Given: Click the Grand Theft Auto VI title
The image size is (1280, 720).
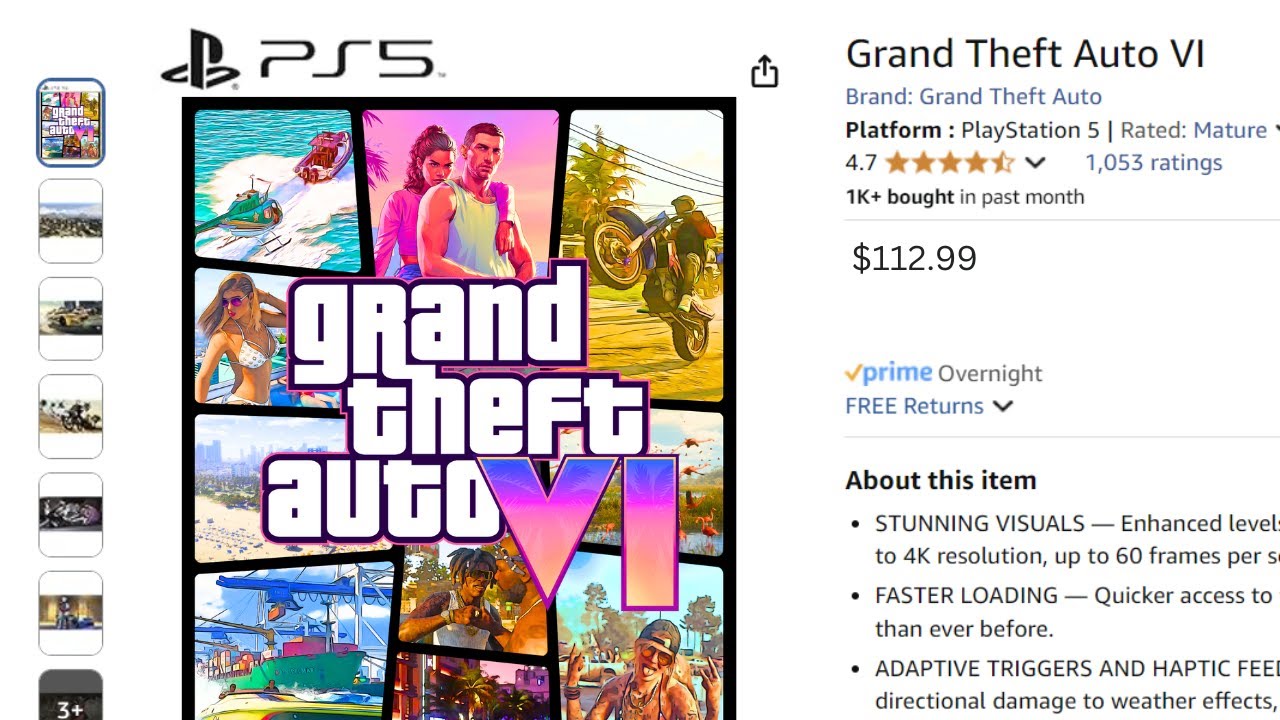Looking at the screenshot, I should (1025, 53).
